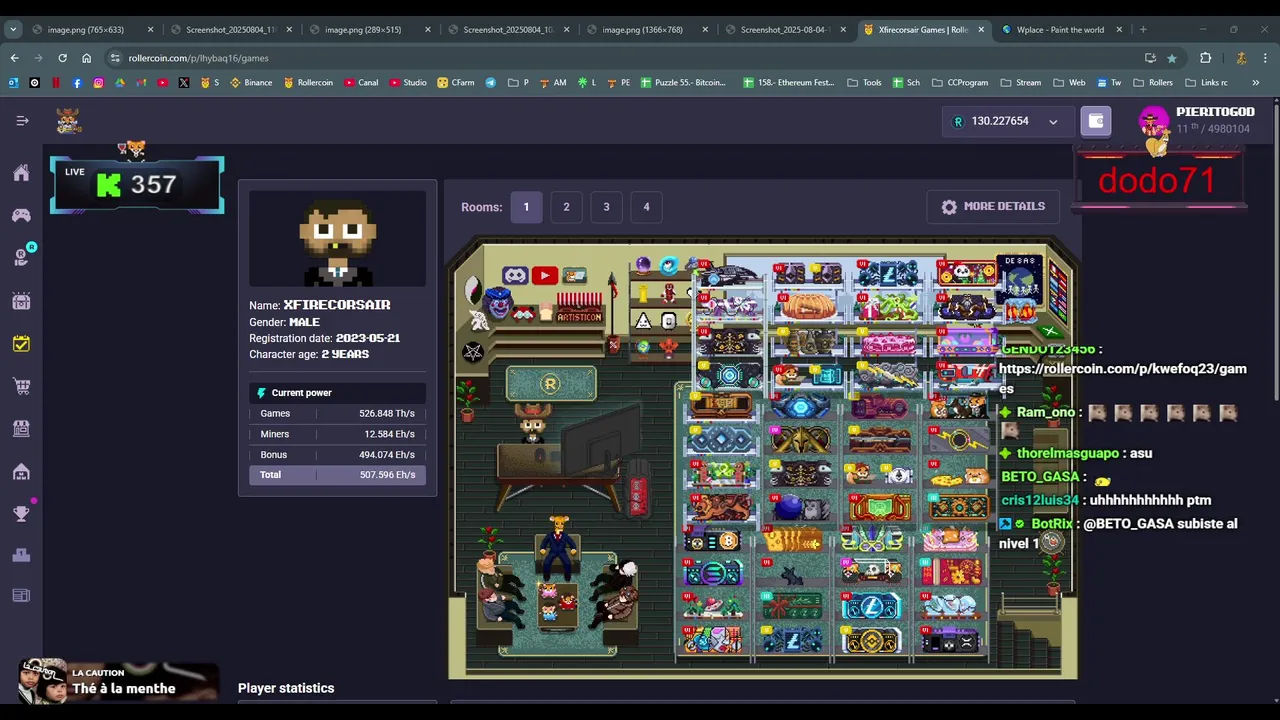The height and width of the screenshot is (720, 1280).
Task: Open Chrome three-dot menu
Action: point(1266,58)
